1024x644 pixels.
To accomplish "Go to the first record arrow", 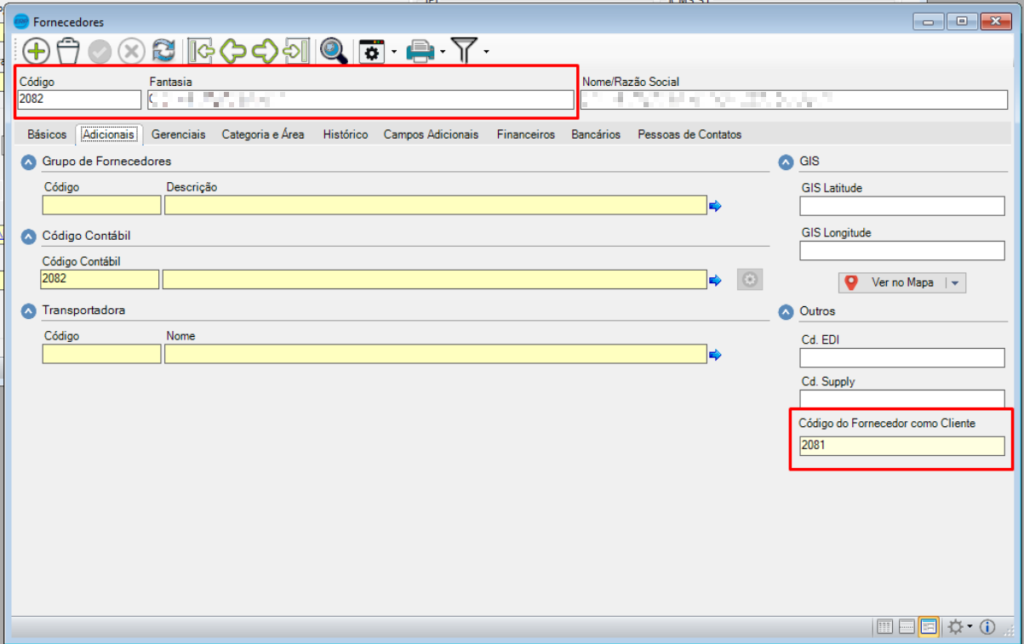I will [203, 50].
